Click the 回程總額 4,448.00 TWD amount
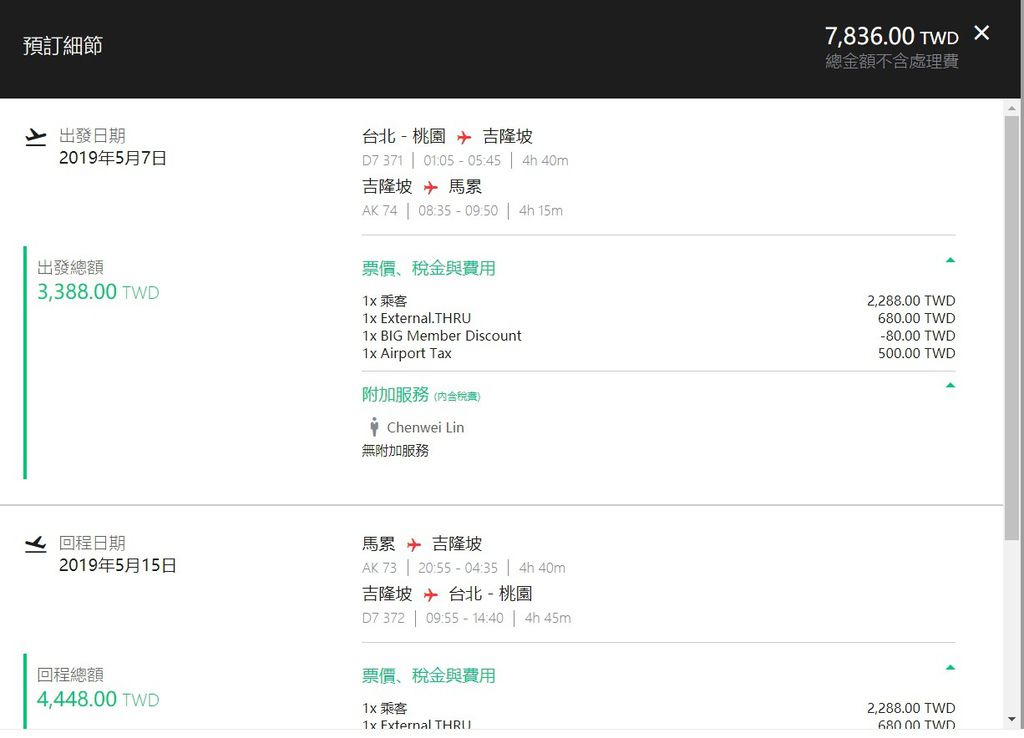The height and width of the screenshot is (738, 1024). (97, 700)
